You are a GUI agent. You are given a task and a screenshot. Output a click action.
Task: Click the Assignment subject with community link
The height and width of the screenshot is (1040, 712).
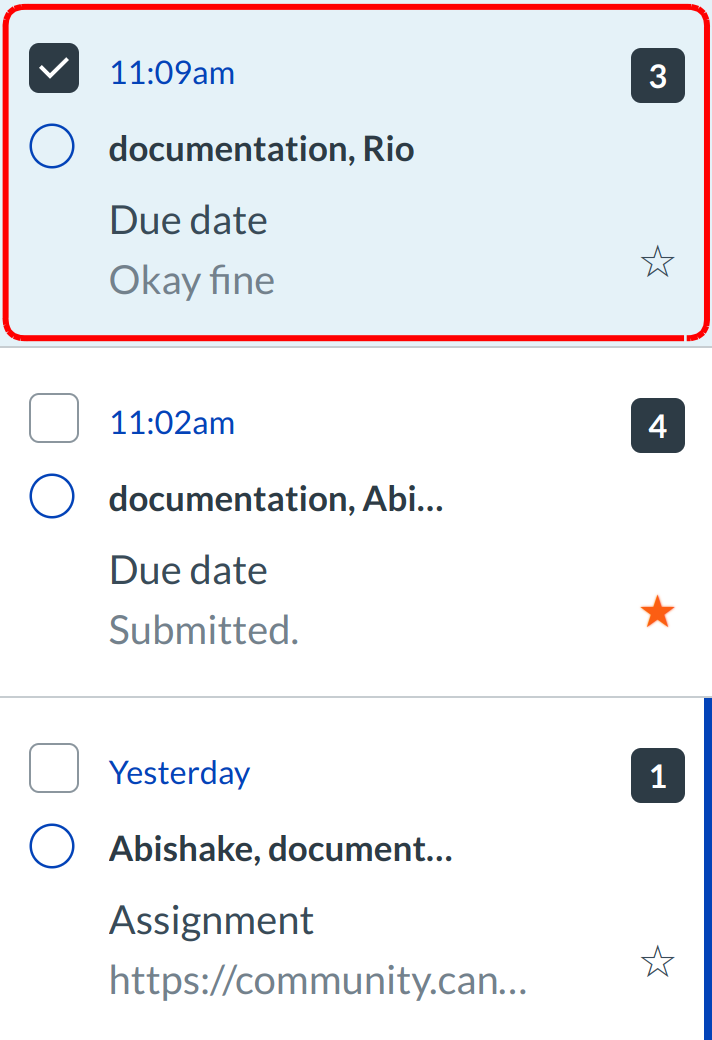click(x=211, y=920)
